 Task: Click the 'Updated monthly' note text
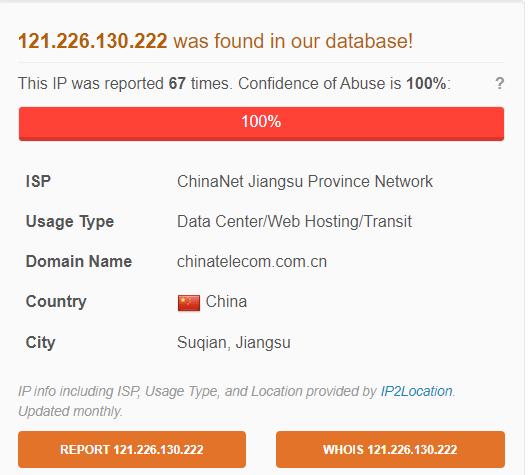coord(70,411)
